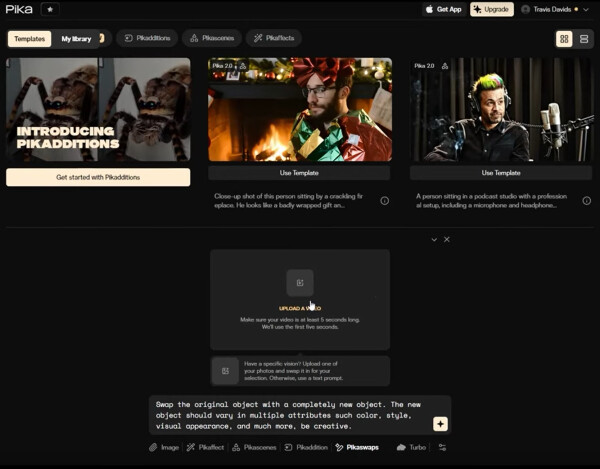This screenshot has height=469, width=600.
Task: Use the podcast studio template
Action: coord(501,173)
